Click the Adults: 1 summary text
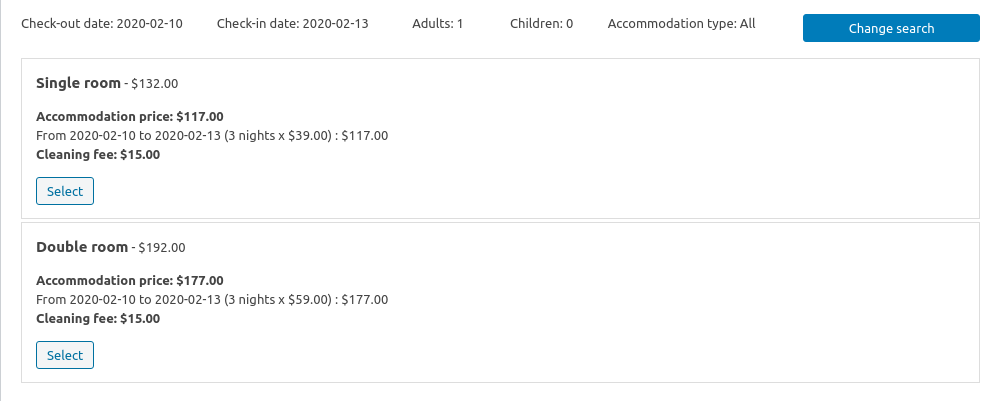Screen dimensions: 1000x401 (437, 23)
